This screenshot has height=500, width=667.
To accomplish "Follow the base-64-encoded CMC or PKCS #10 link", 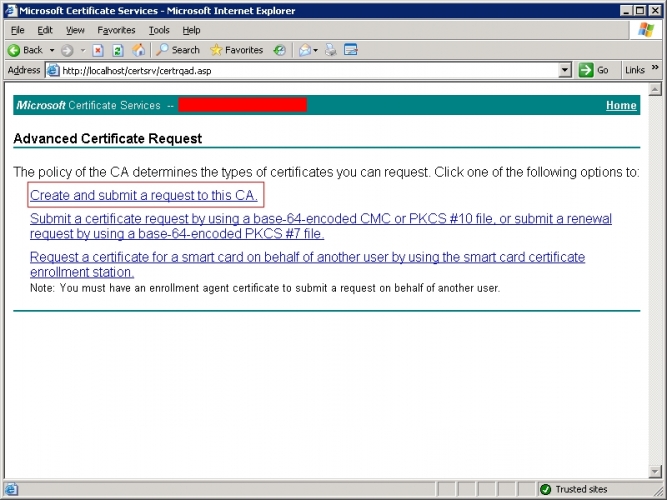I will point(321,226).
